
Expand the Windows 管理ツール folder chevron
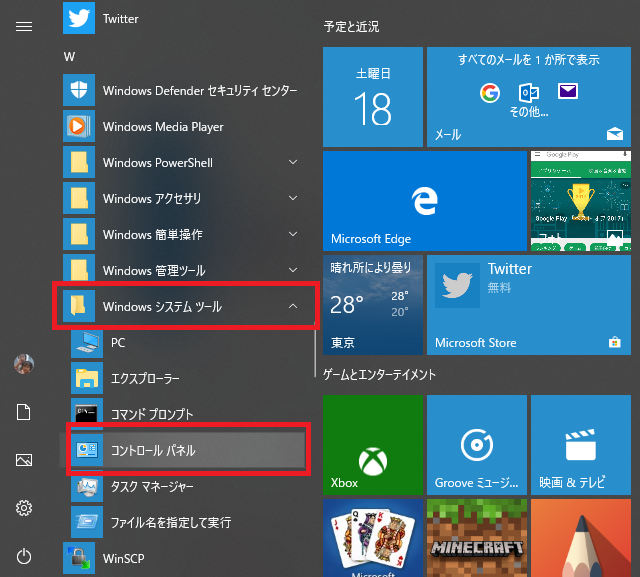293,270
